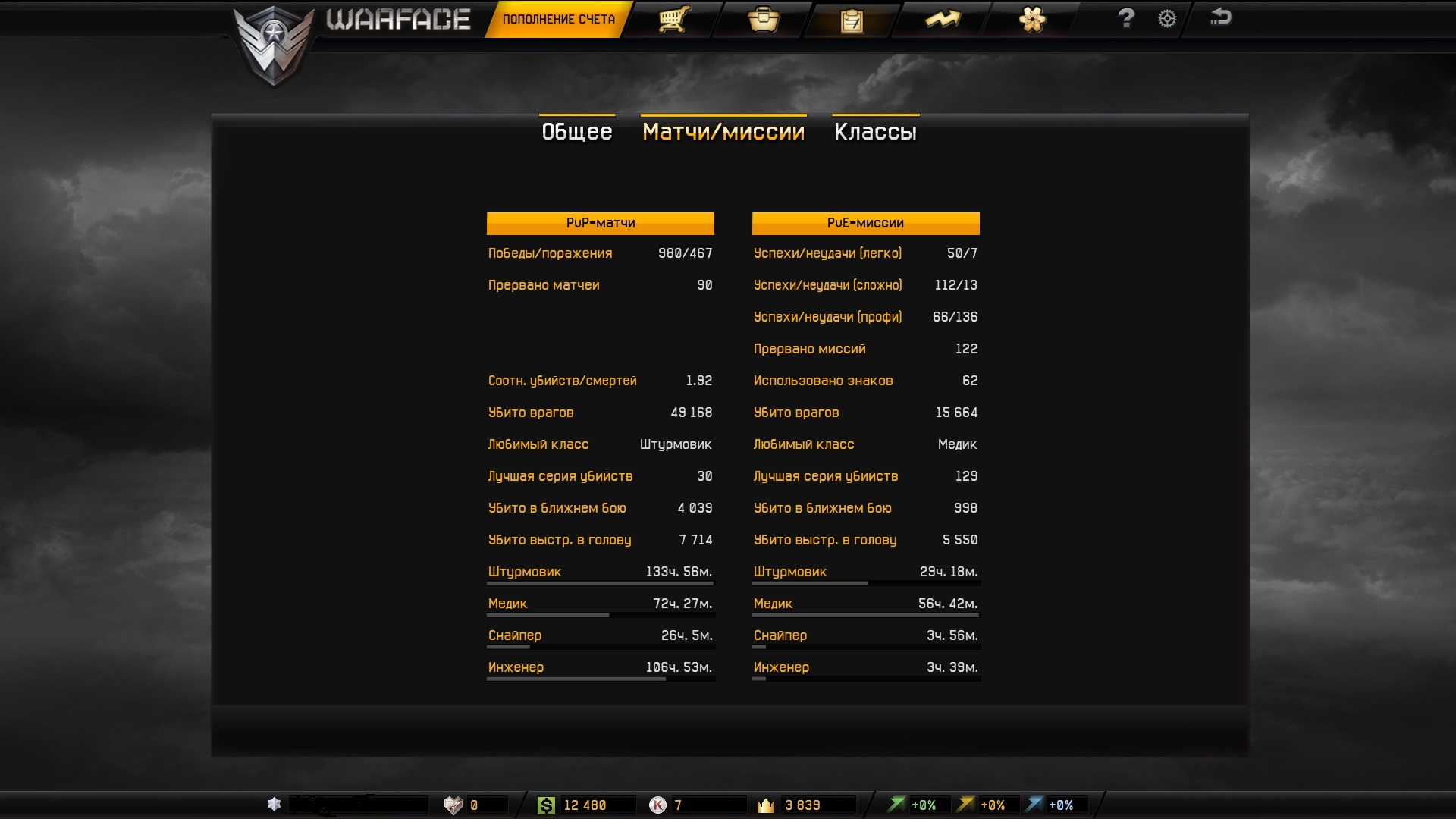Click the gold crown currency icon
Viewport: 1456px width, 819px height.
coord(766,805)
